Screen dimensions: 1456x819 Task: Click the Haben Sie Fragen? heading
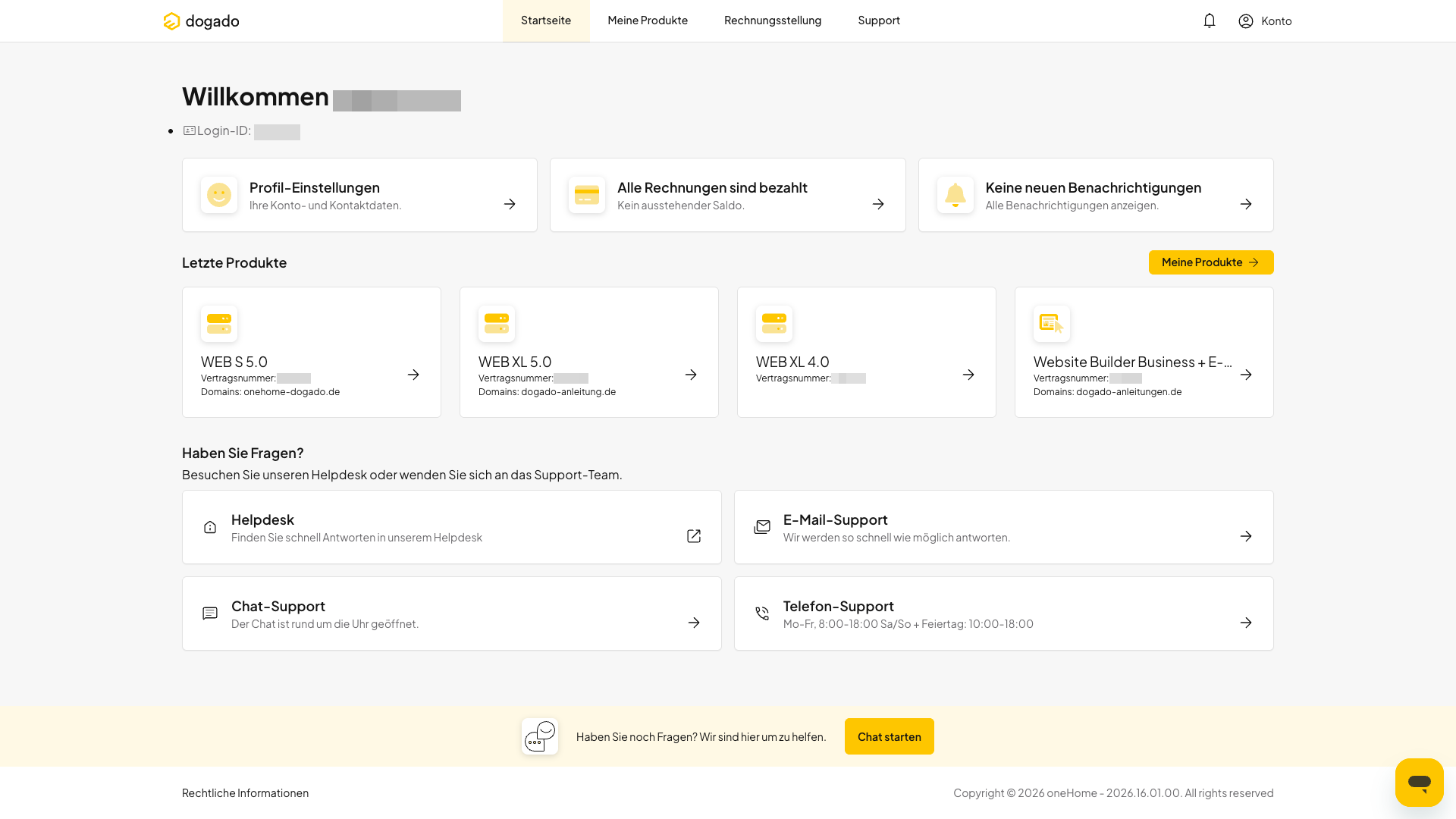243,453
